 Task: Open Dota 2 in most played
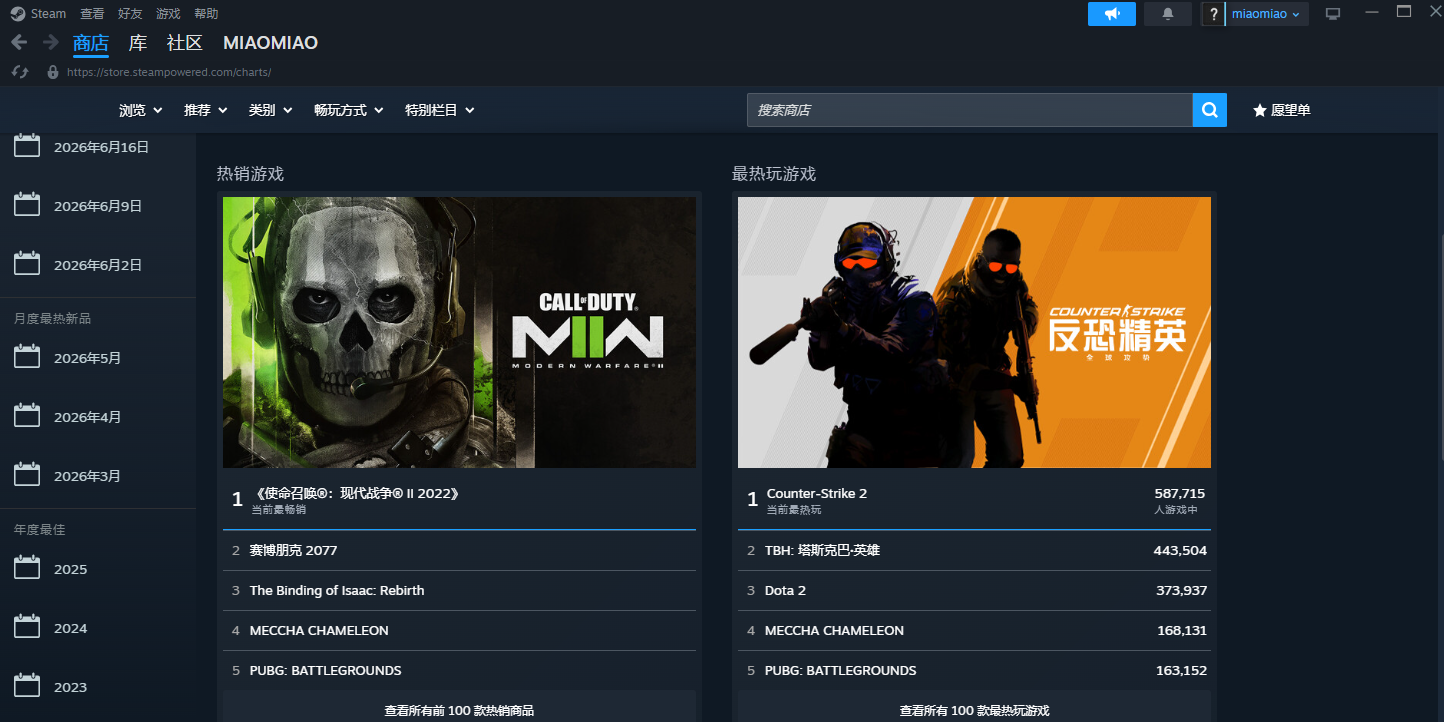click(974, 590)
